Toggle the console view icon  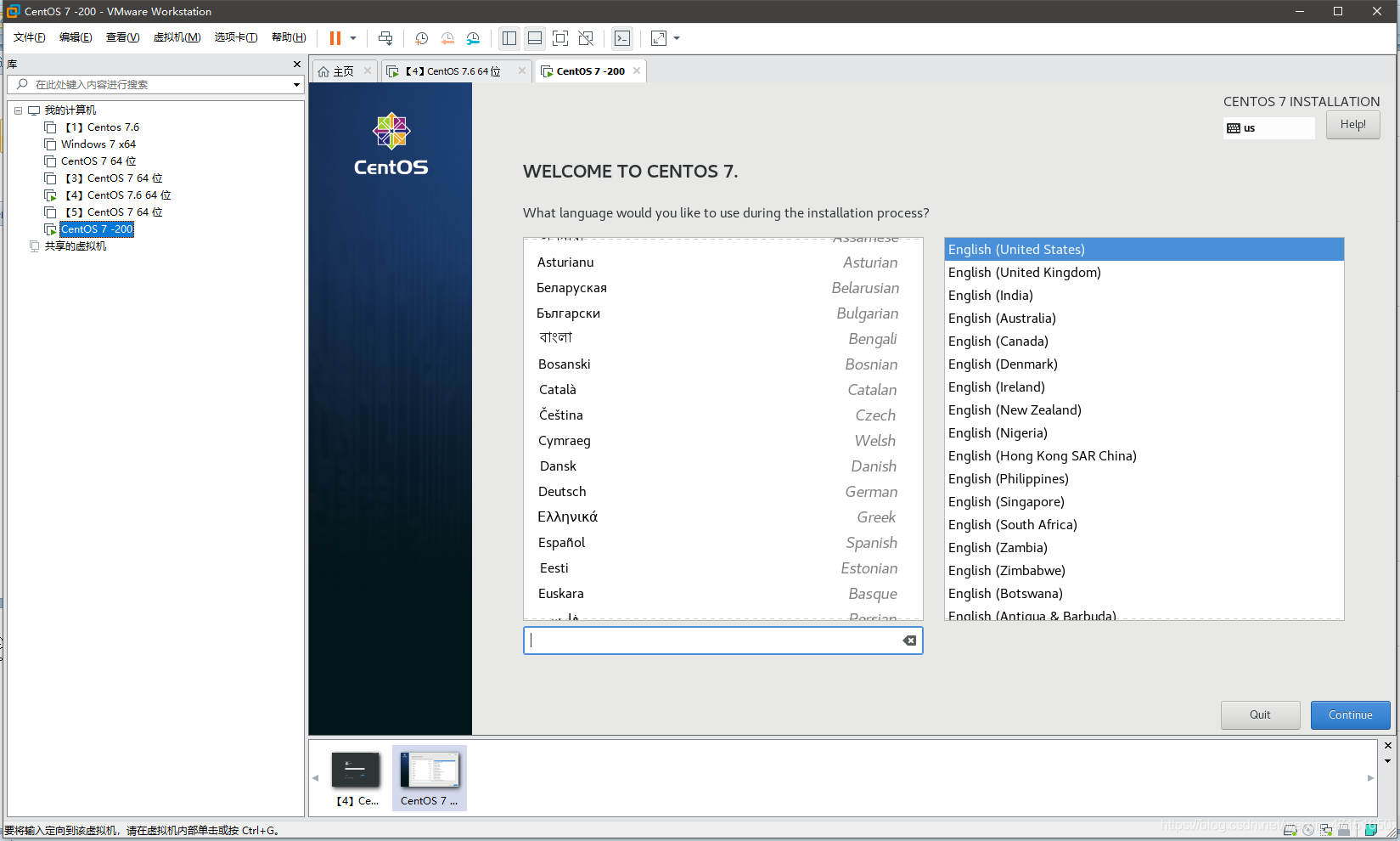coord(622,38)
